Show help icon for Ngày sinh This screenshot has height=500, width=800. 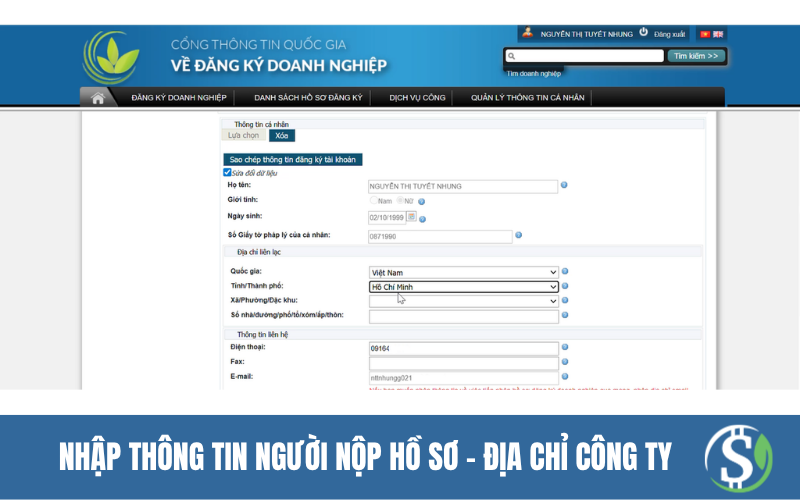422,219
